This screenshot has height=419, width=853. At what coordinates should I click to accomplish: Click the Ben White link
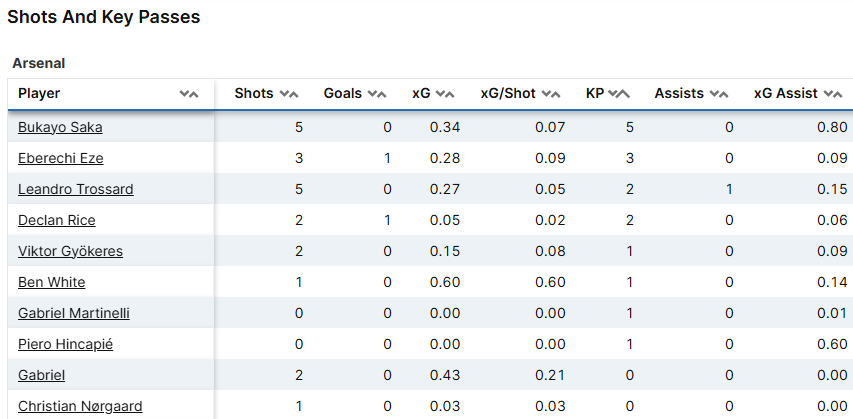(52, 282)
